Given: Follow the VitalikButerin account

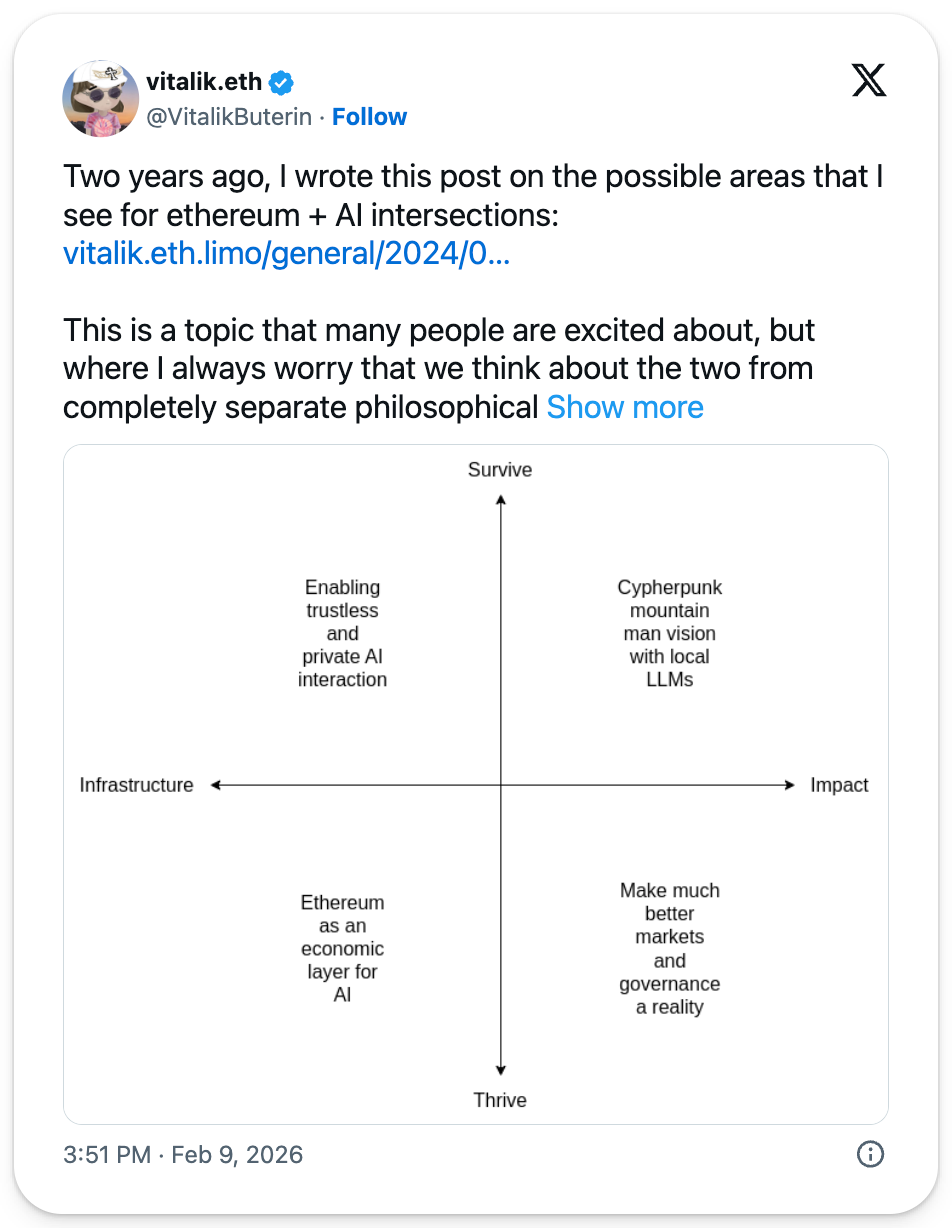Looking at the screenshot, I should (369, 117).
